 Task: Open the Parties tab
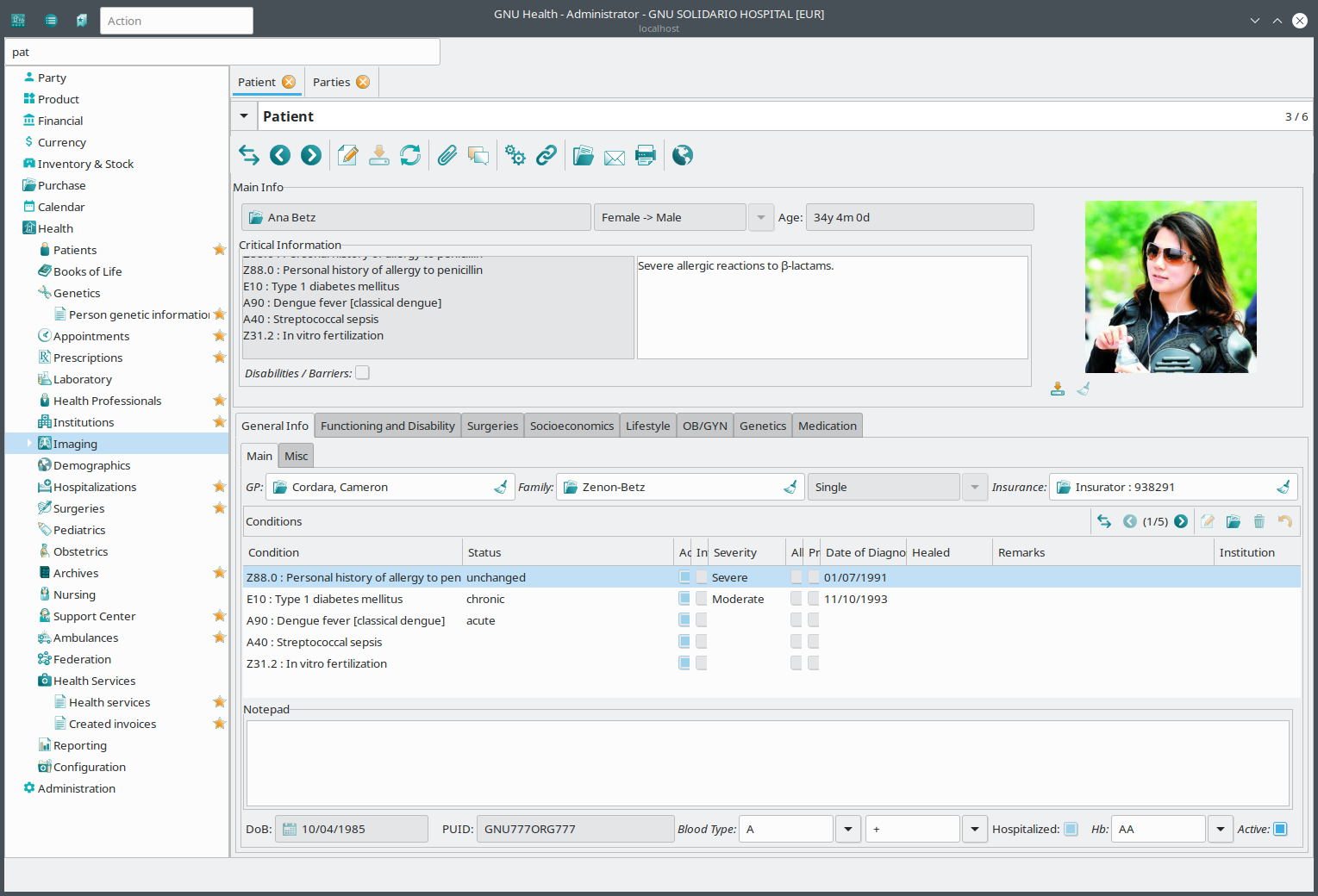tap(332, 82)
